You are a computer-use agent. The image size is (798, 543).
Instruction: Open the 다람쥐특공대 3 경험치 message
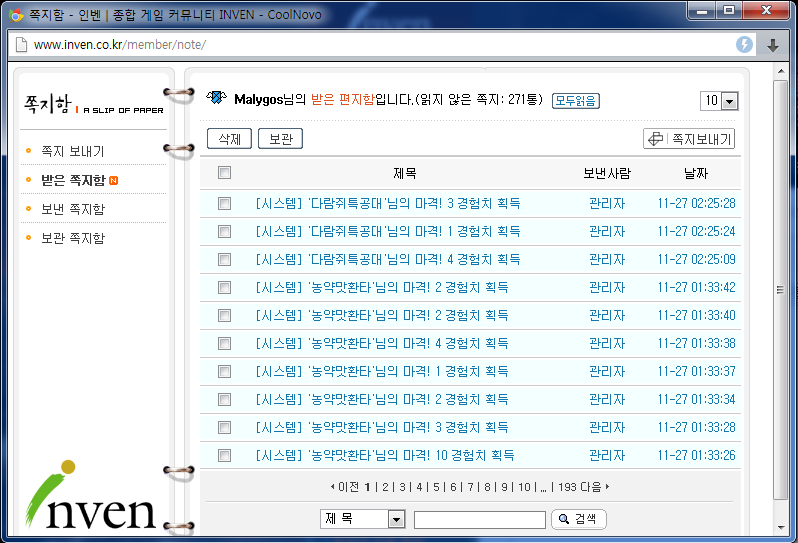coord(388,204)
